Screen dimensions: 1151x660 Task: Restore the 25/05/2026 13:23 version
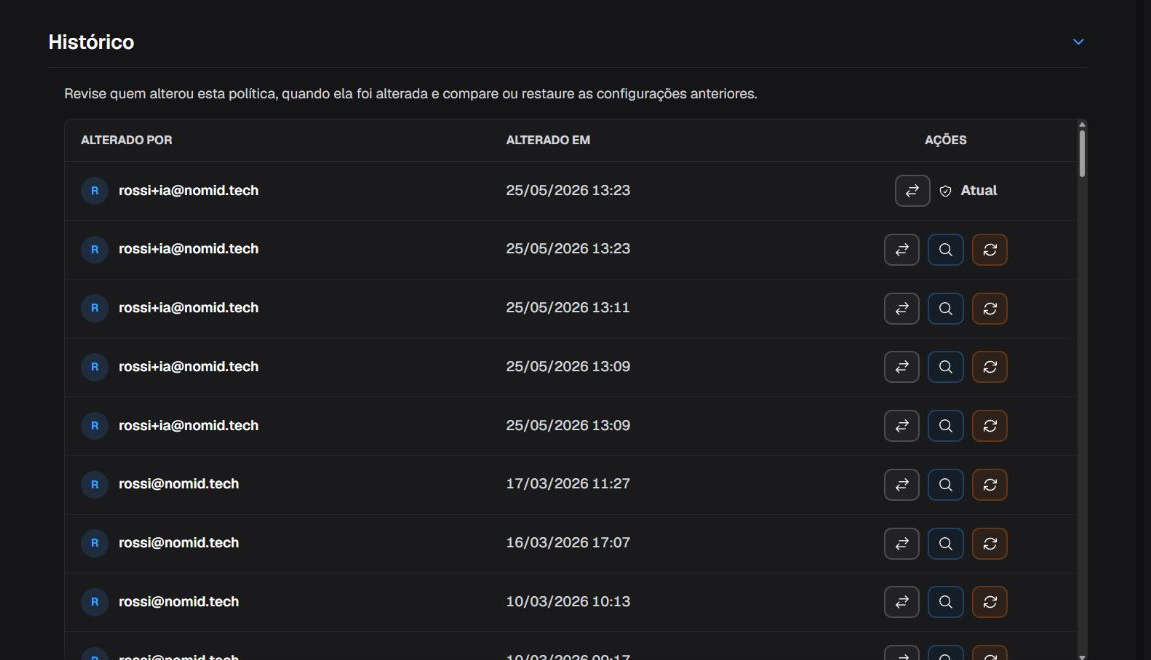point(990,250)
